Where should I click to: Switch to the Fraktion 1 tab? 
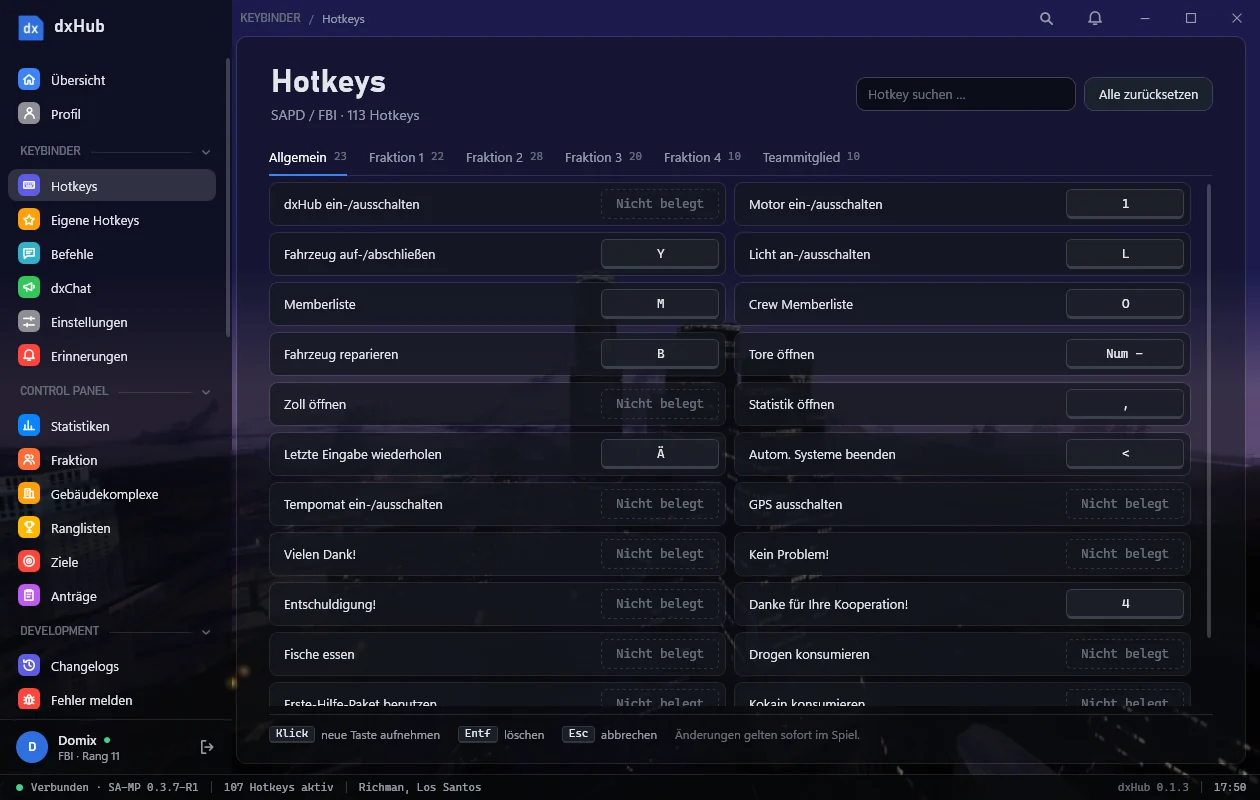pyautogui.click(x=406, y=157)
